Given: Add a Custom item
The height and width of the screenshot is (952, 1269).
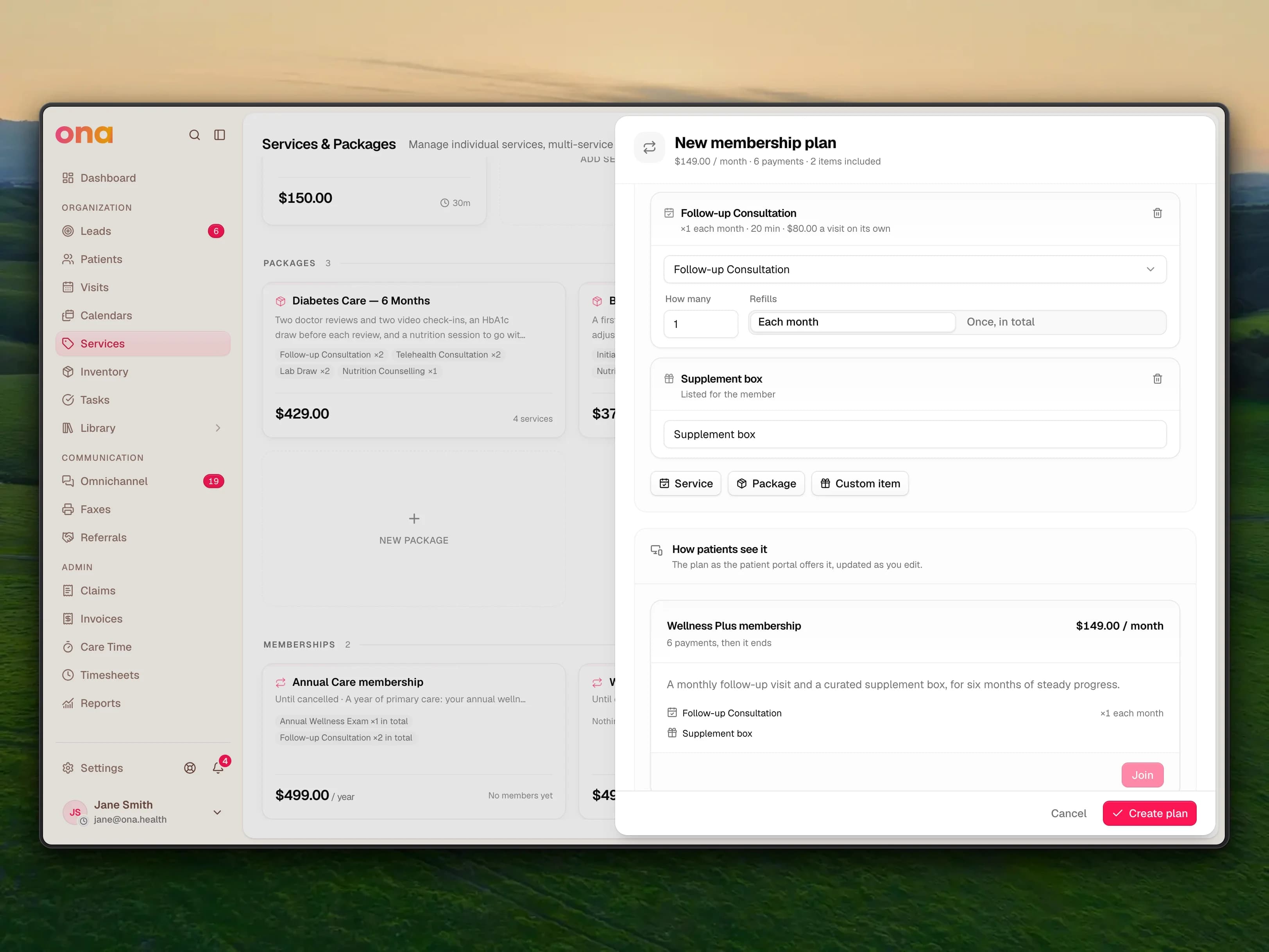Looking at the screenshot, I should [x=859, y=483].
